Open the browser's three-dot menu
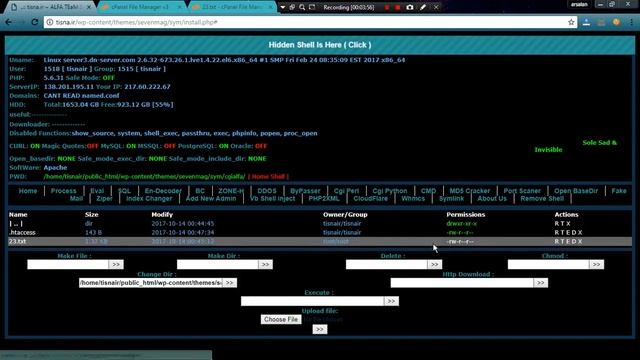Image resolution: width=640 pixels, height=360 pixels. tap(631, 22)
